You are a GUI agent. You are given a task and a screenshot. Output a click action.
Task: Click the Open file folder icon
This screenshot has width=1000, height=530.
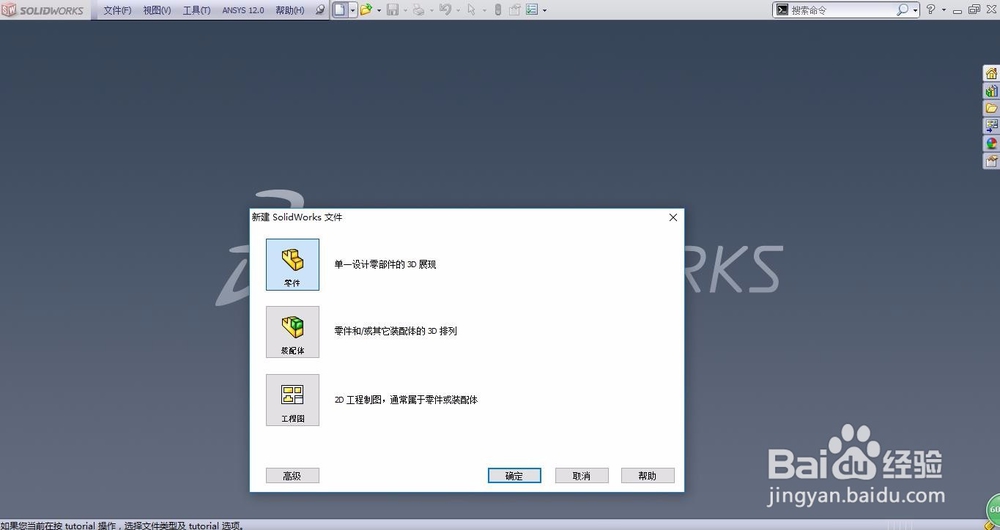coord(366,10)
